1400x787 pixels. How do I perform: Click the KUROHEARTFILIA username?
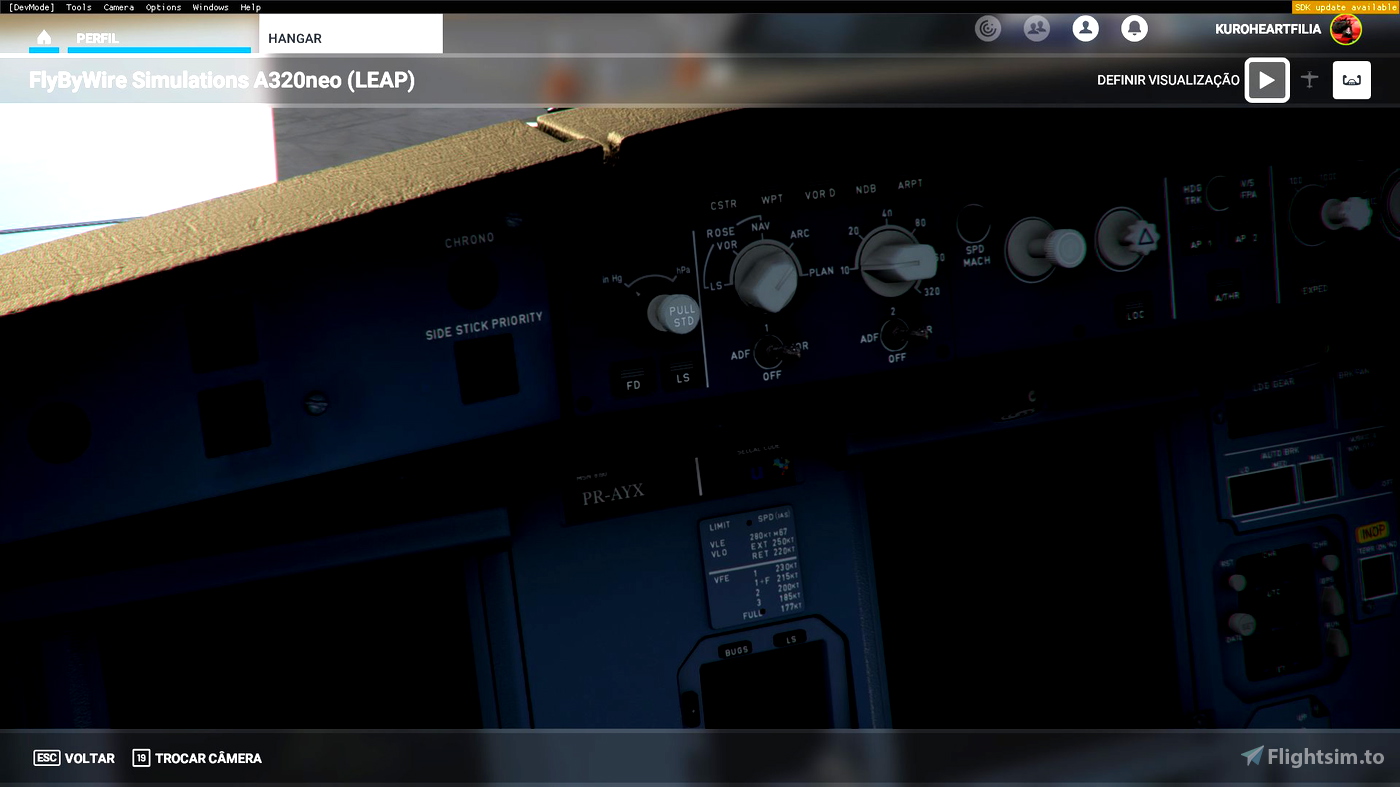pyautogui.click(x=1267, y=29)
